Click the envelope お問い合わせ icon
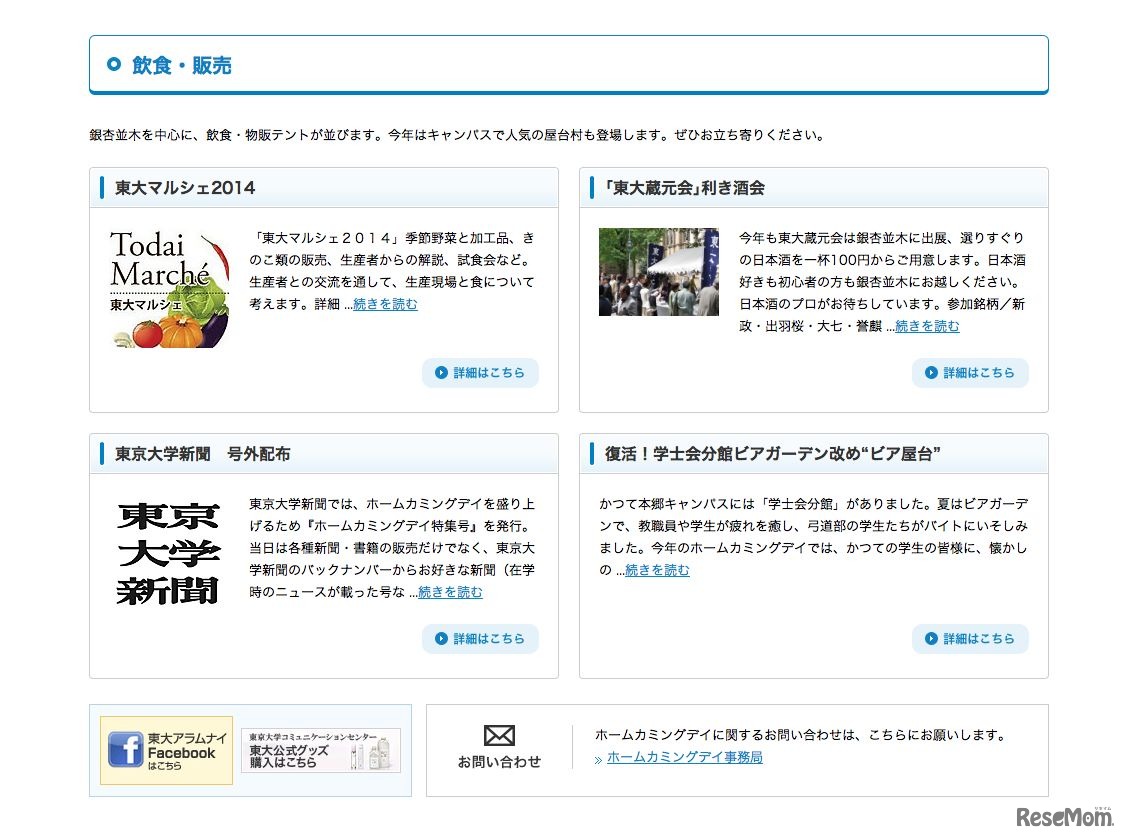This screenshot has width=1127, height=840. tap(499, 736)
